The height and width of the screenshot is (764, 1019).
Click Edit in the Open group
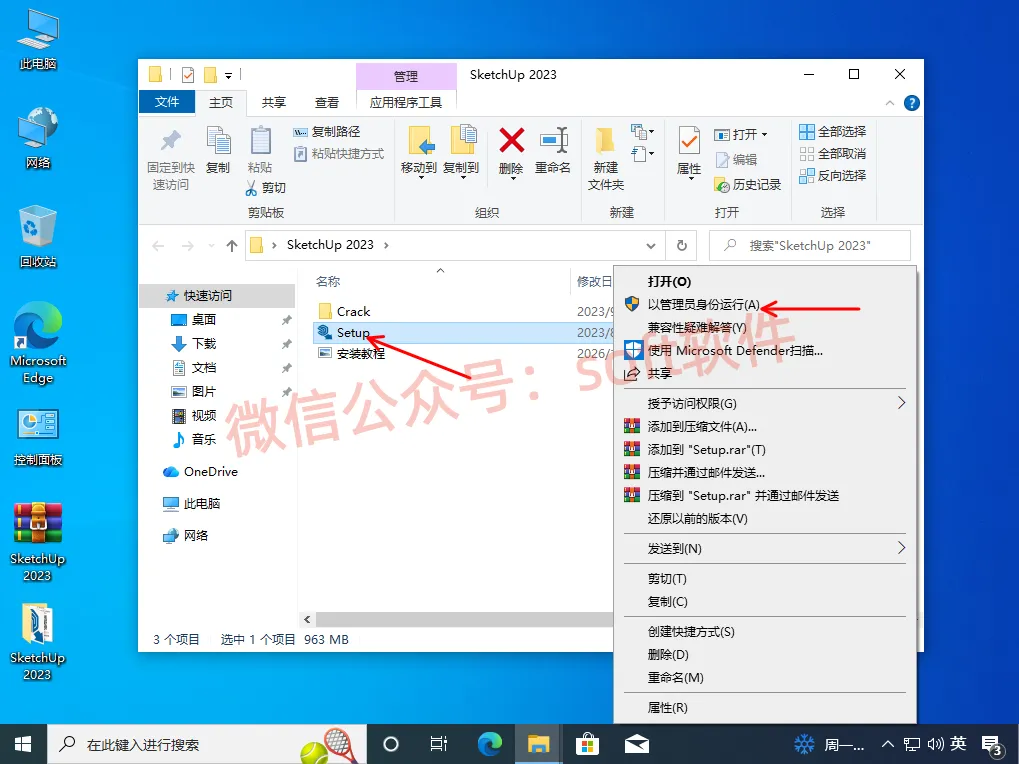(x=736, y=160)
